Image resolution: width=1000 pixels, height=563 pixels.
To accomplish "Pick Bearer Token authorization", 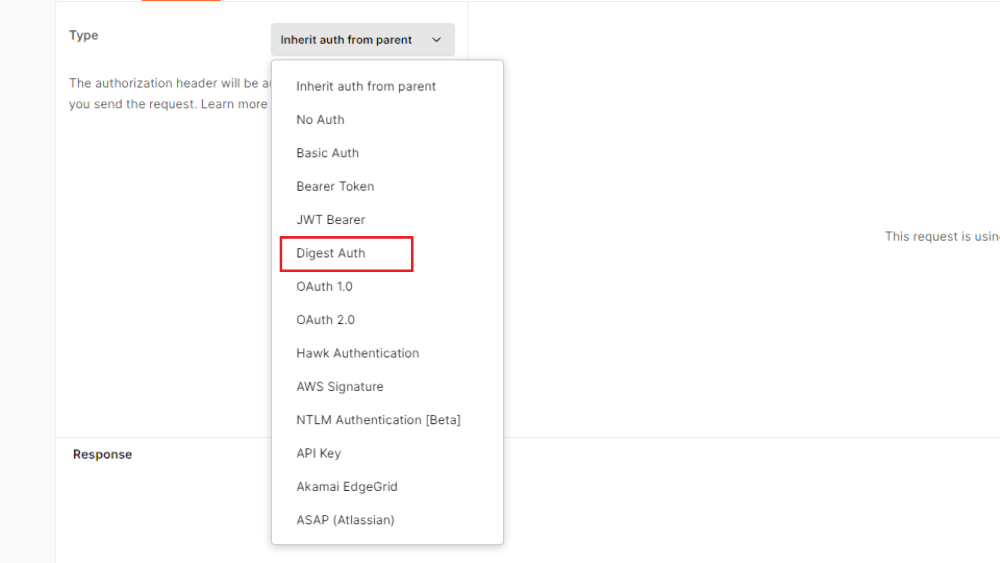I will [x=335, y=186].
